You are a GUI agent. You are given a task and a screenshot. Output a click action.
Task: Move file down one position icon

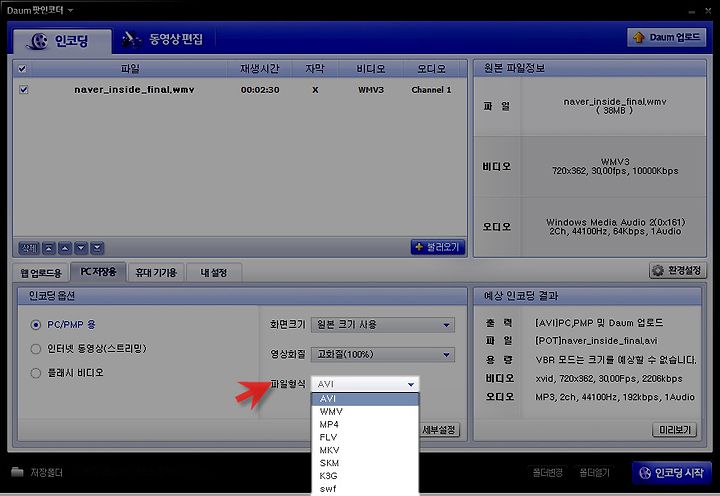[81, 248]
